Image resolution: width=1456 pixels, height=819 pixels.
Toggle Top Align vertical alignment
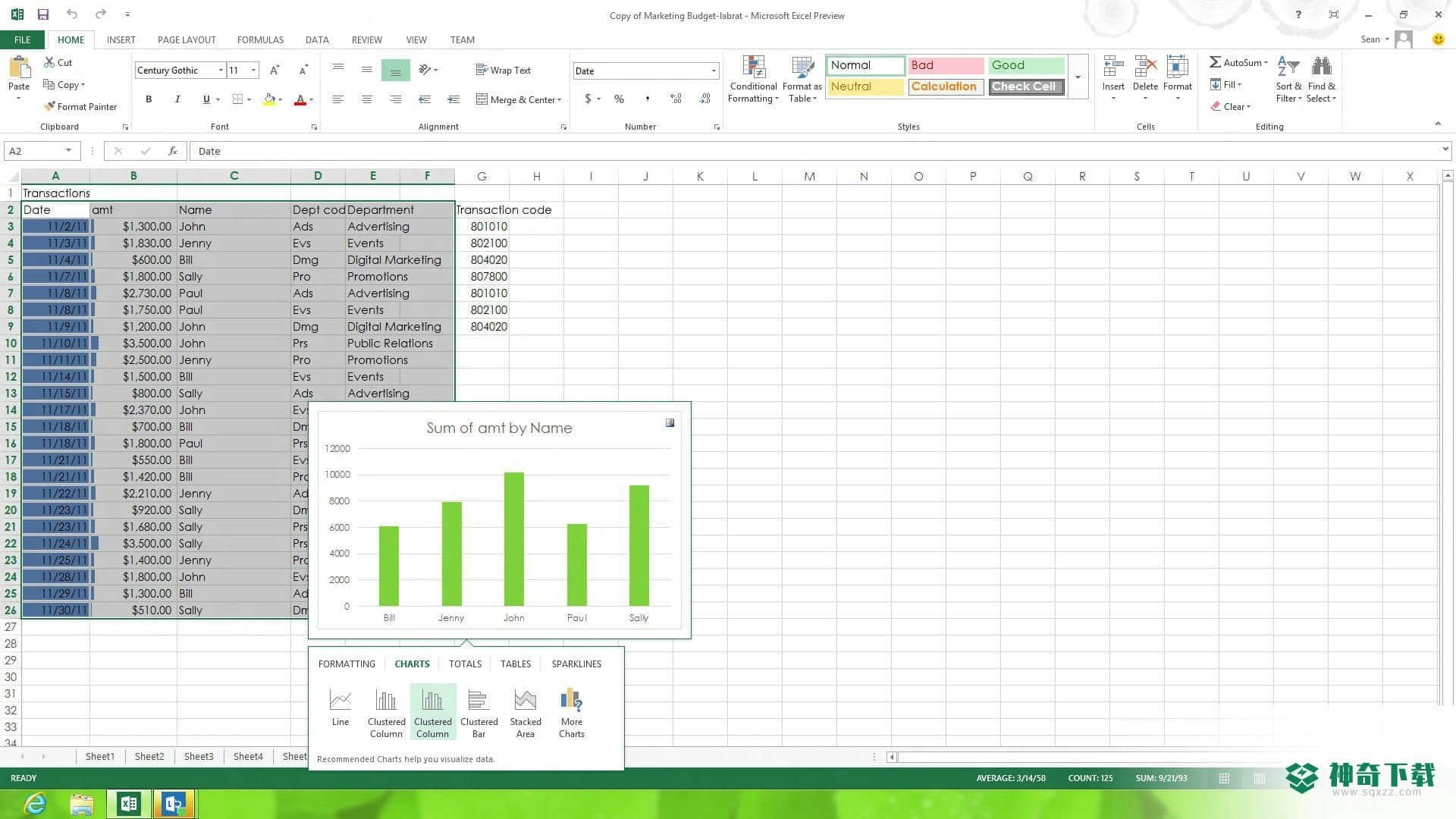coord(338,70)
